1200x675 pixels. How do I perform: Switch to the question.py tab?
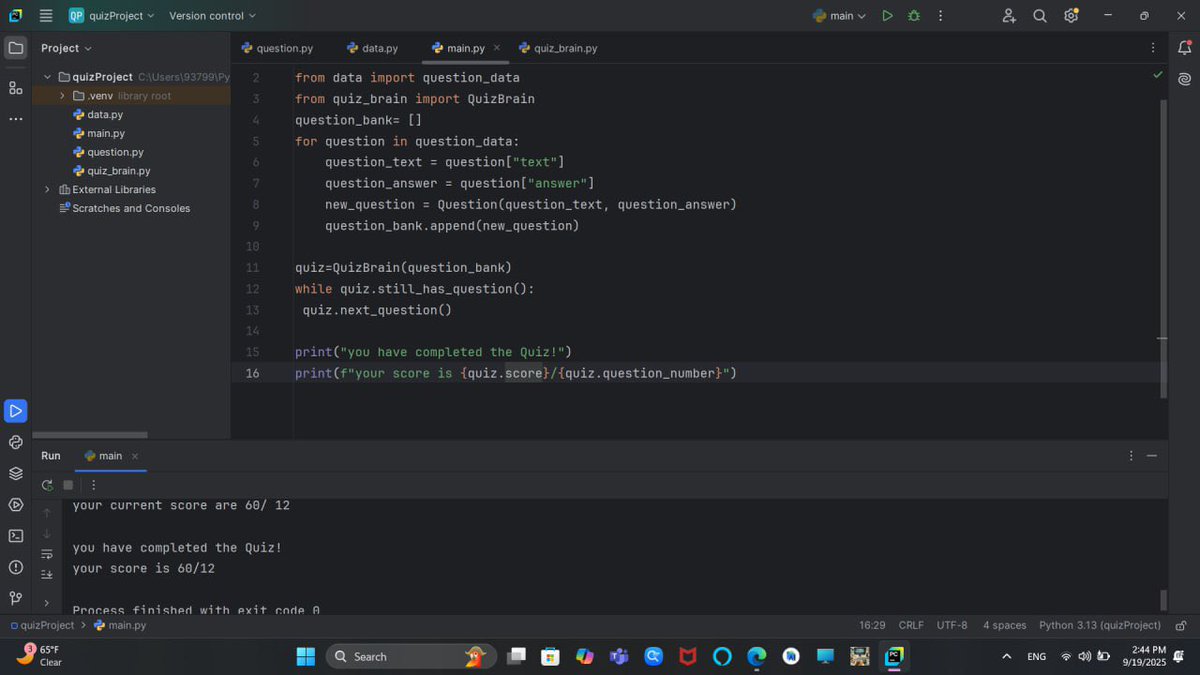click(277, 48)
